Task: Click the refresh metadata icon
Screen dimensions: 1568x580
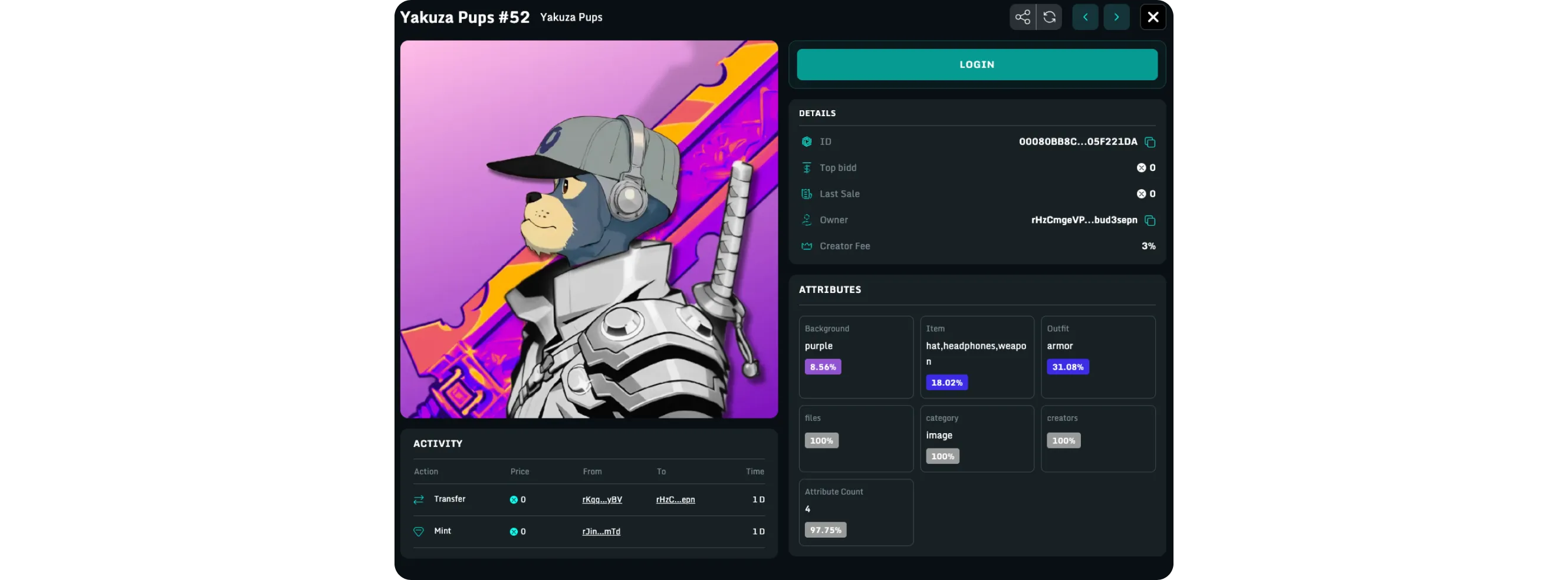Action: coord(1049,17)
